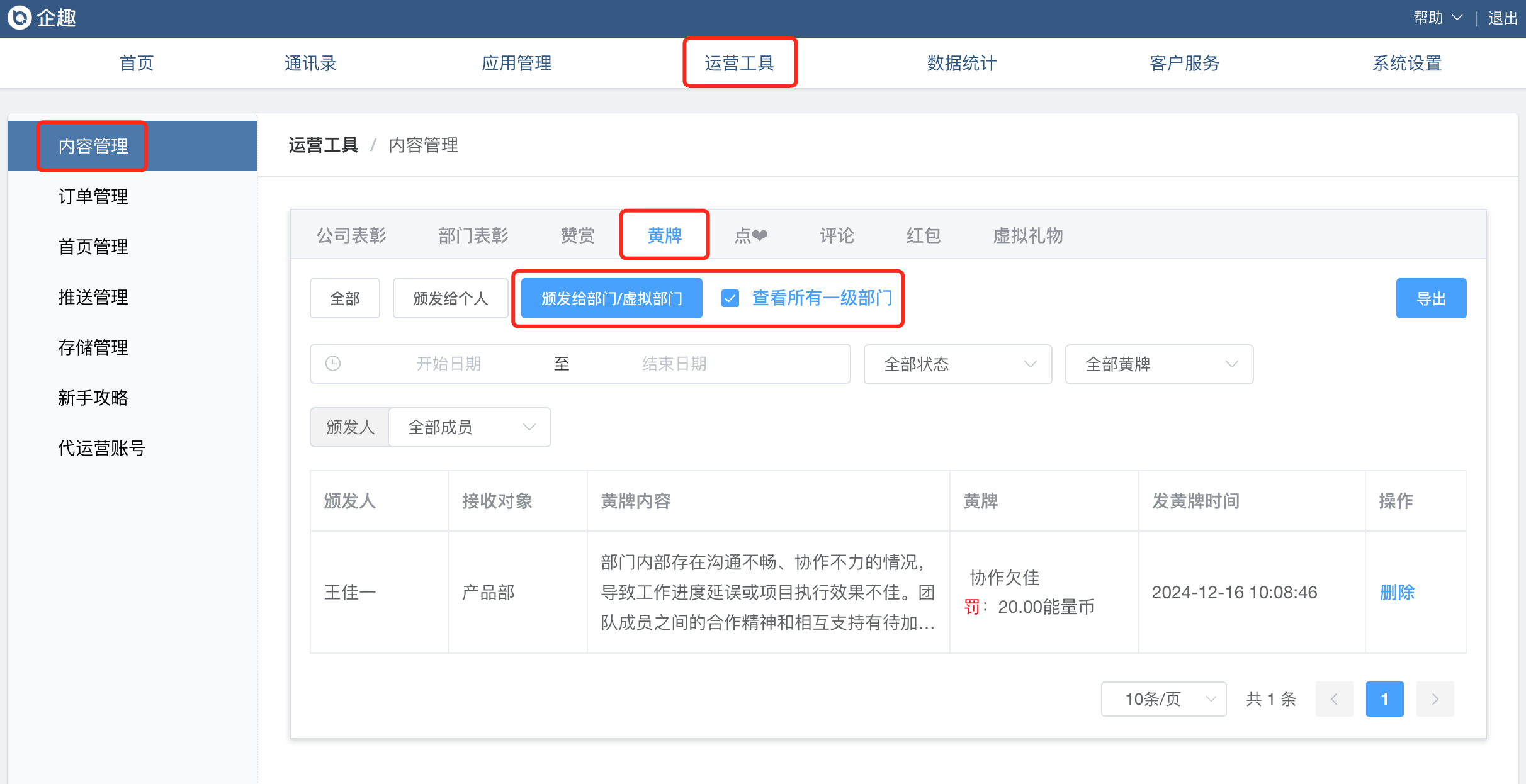Open the 全部状态 dropdown
This screenshot has height=784, width=1526.
click(958, 364)
